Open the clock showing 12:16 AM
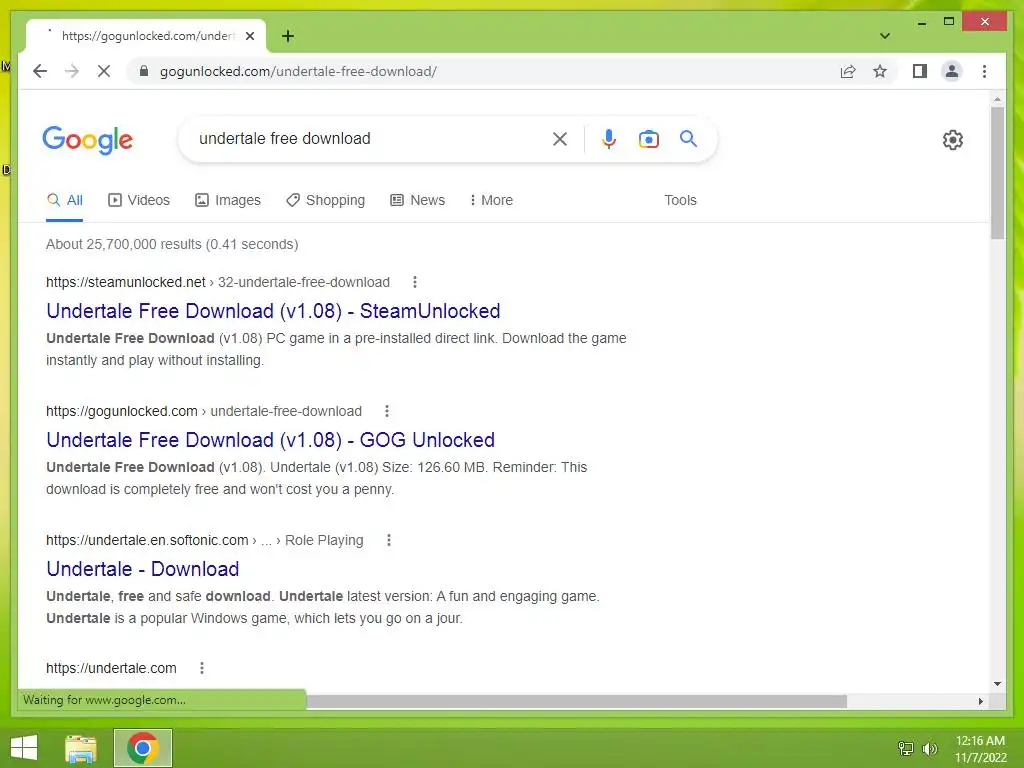 tap(980, 749)
